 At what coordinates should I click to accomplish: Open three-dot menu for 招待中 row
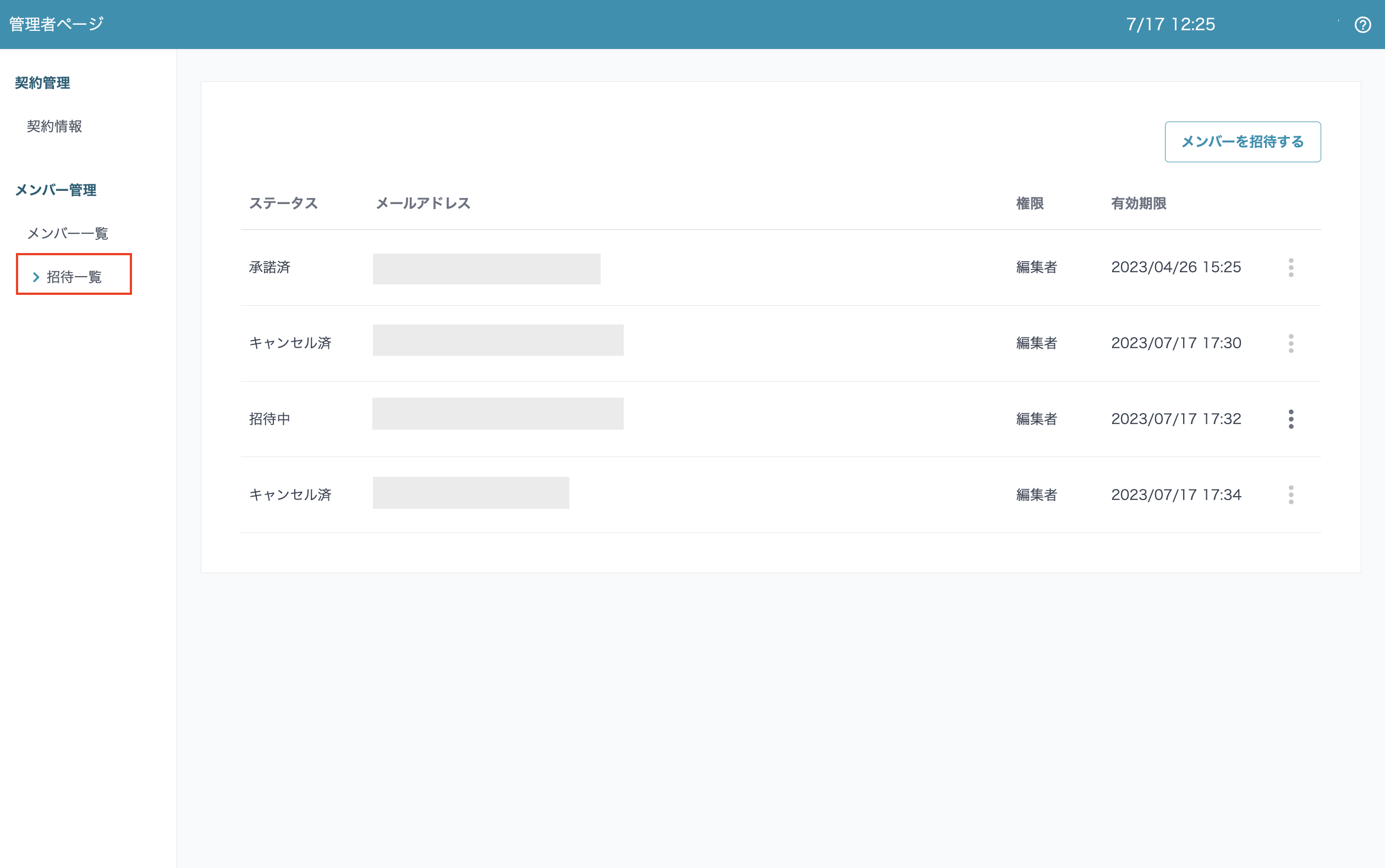click(x=1290, y=419)
